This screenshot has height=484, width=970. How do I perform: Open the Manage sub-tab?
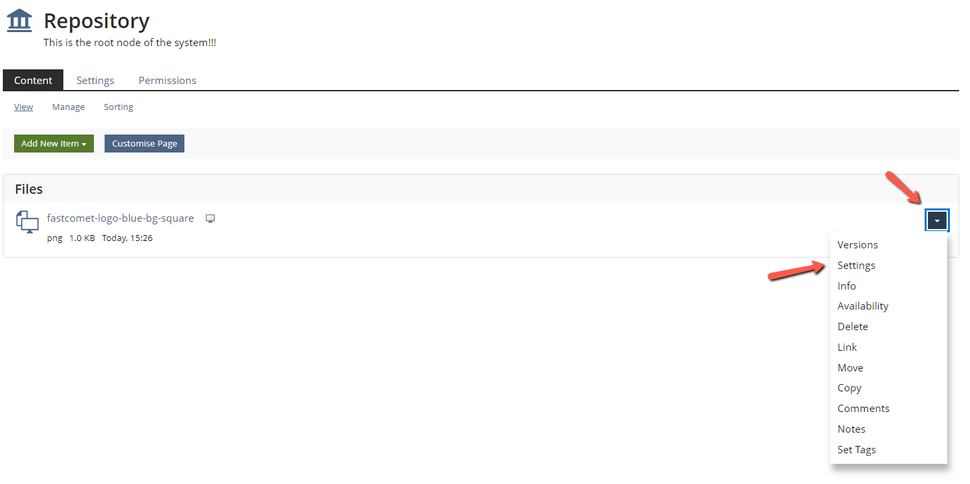tap(68, 107)
